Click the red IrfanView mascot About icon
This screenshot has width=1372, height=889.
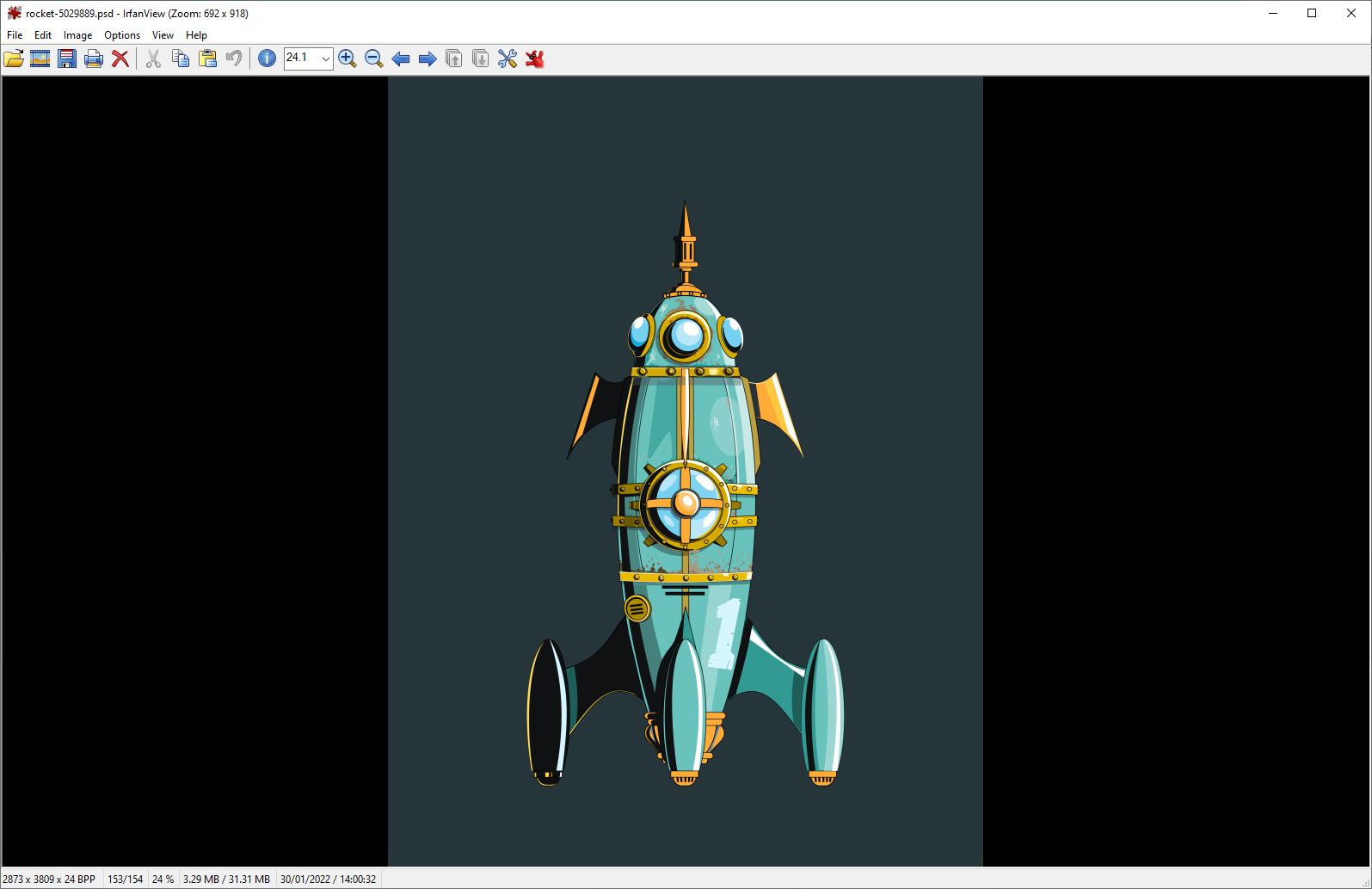[535, 59]
